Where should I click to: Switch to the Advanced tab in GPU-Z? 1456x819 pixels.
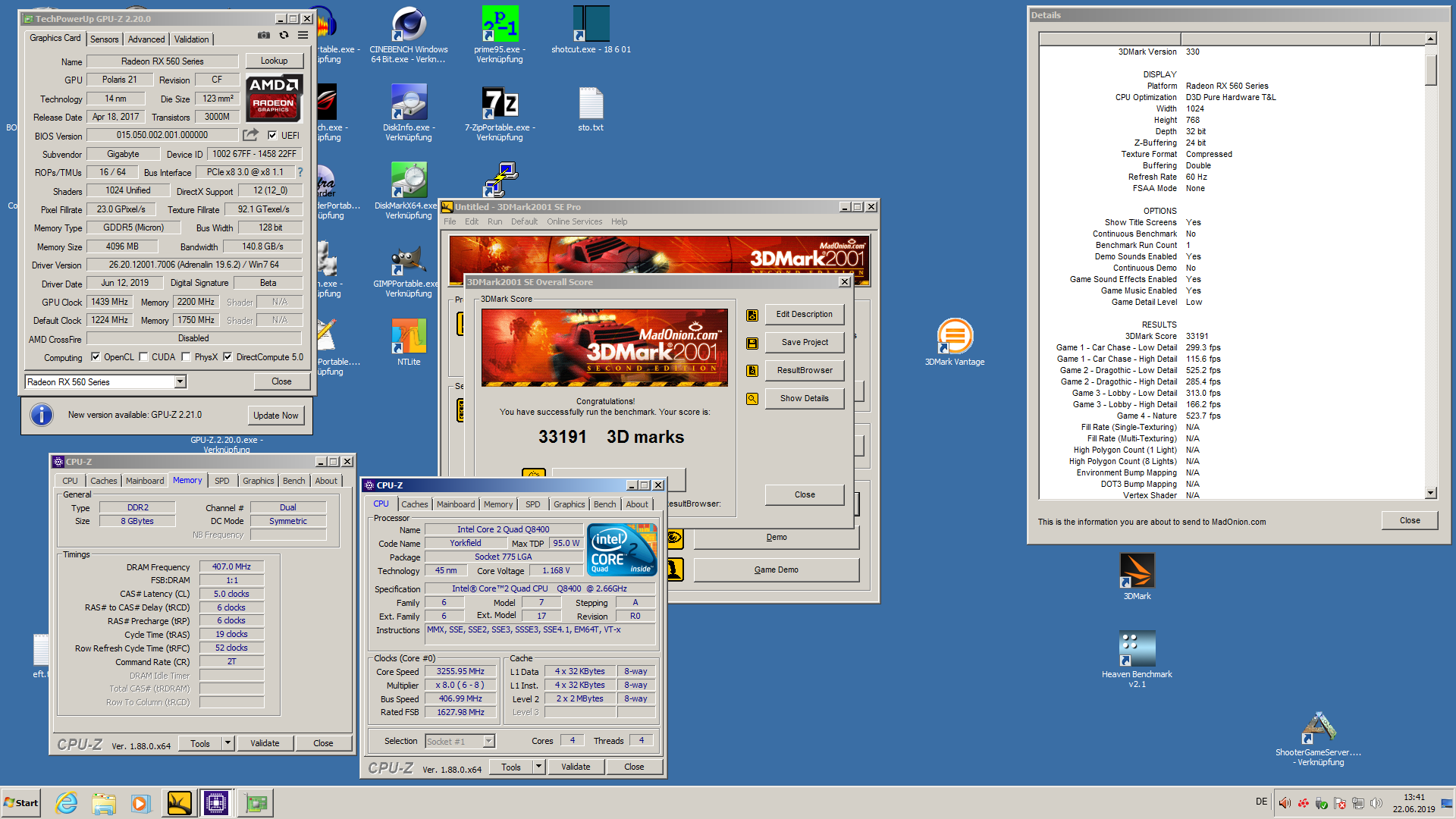[x=146, y=39]
